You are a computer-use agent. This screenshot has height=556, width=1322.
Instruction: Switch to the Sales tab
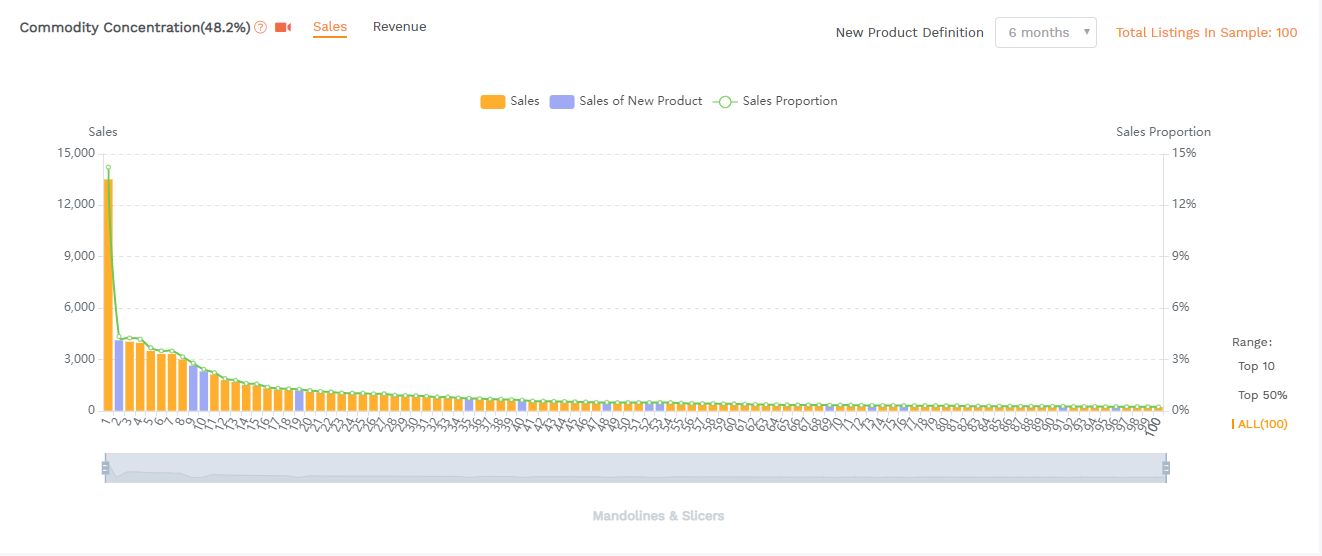[329, 27]
